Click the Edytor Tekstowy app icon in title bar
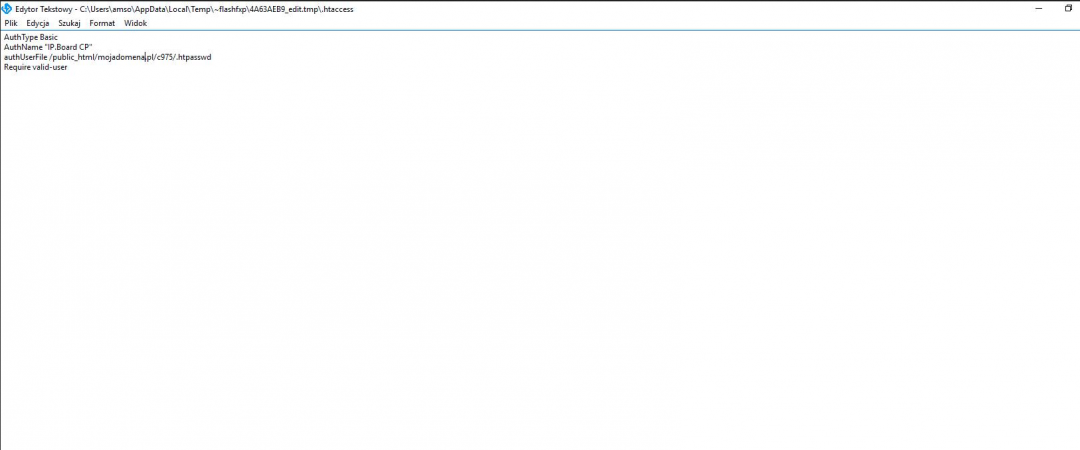1080x450 pixels. [6, 8]
